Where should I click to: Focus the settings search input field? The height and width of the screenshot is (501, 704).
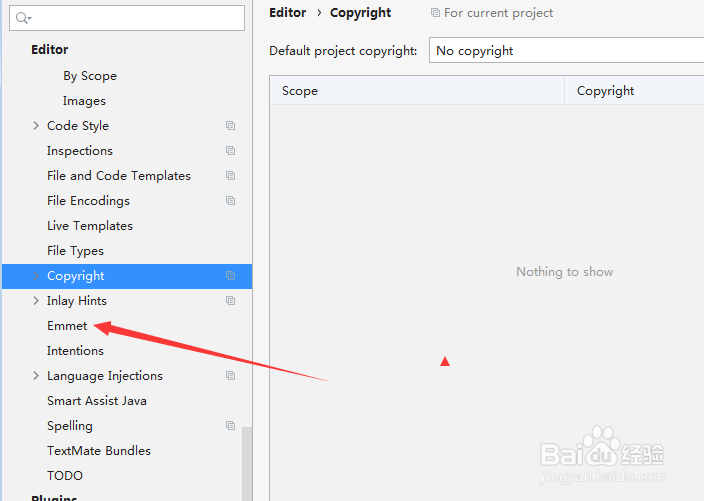click(x=135, y=18)
